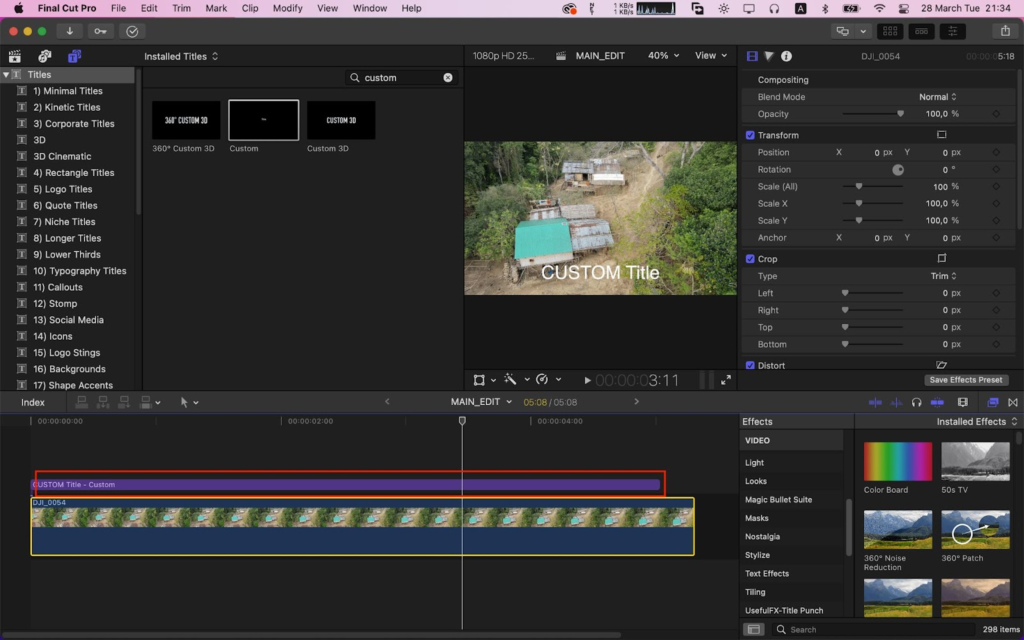
Task: Disable the Transform checkbox
Action: (x=750, y=135)
